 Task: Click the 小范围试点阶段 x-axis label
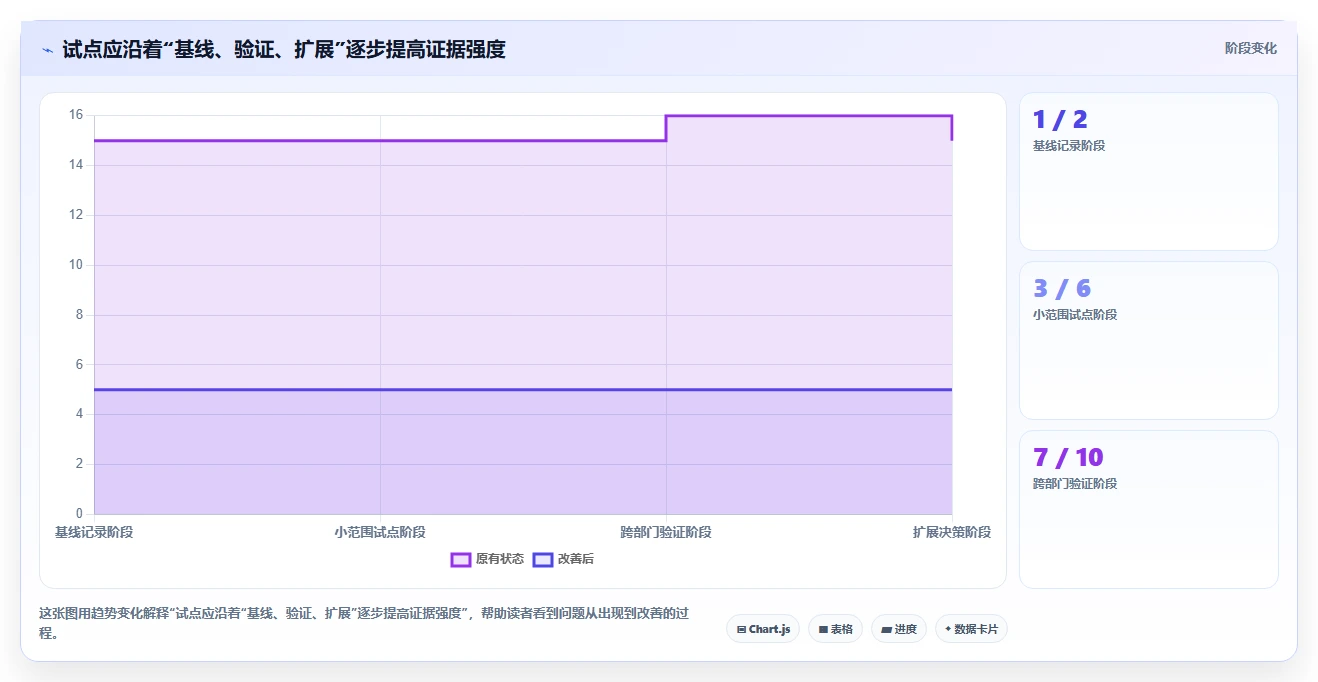tap(380, 532)
